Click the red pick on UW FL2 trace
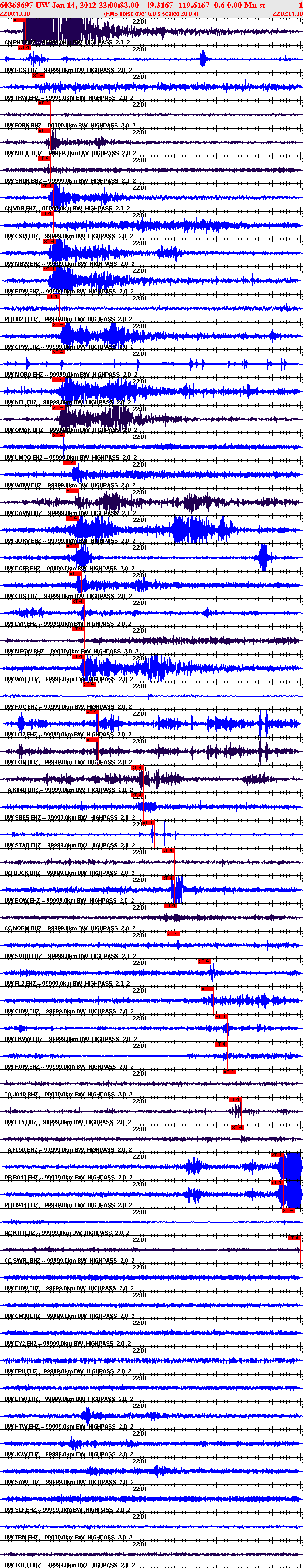The image size is (303, 1568). coord(204,961)
